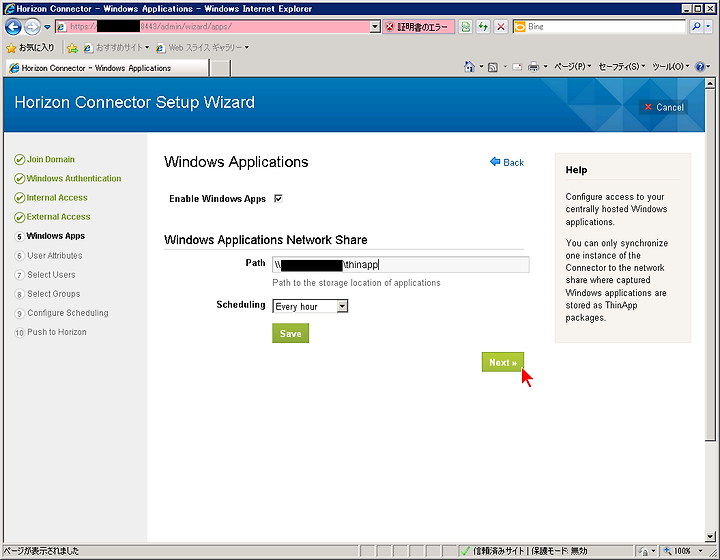Click the vertical scrollbar up arrow

click(x=710, y=84)
